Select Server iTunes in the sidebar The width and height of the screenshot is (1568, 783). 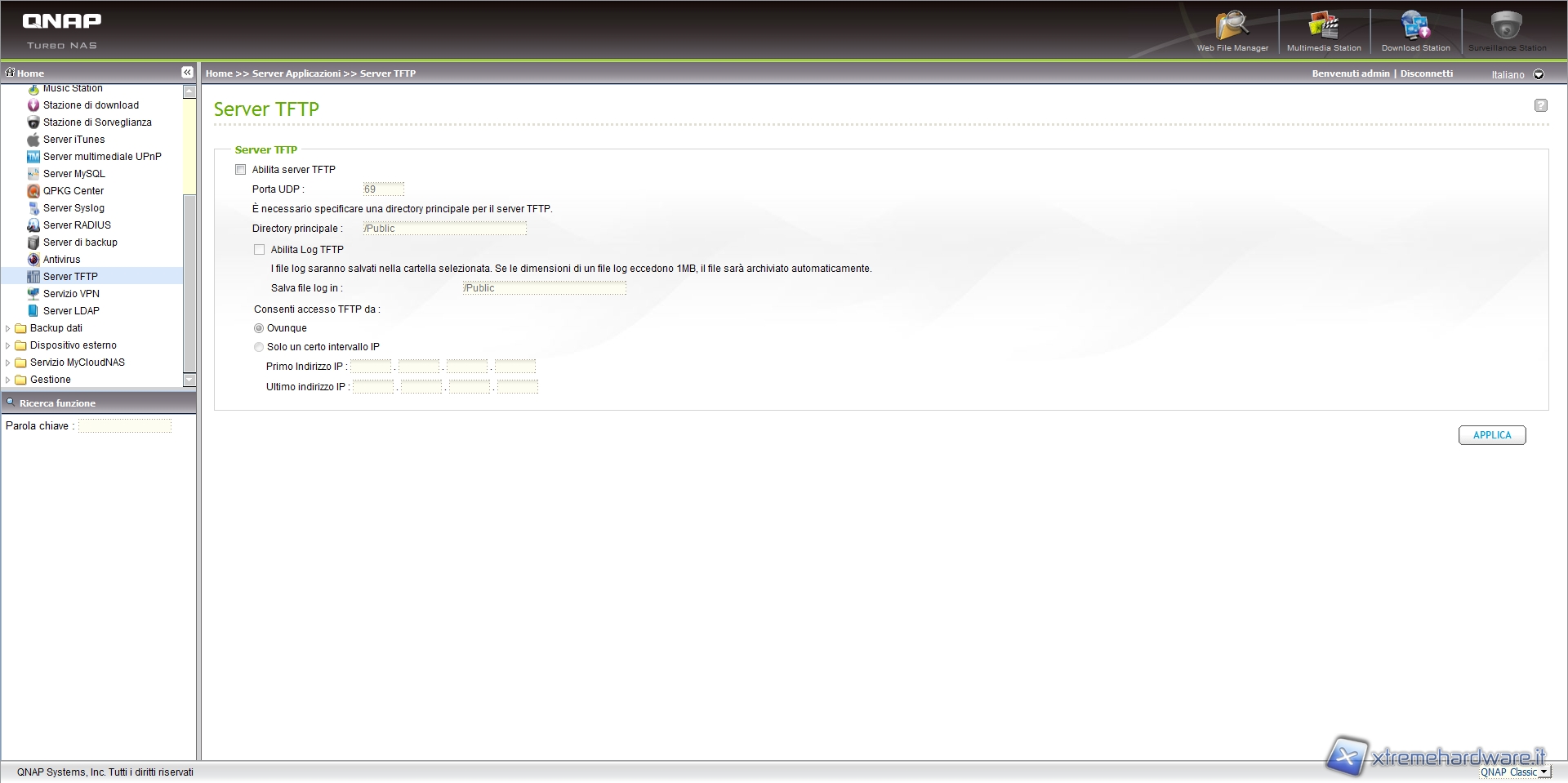pos(73,140)
